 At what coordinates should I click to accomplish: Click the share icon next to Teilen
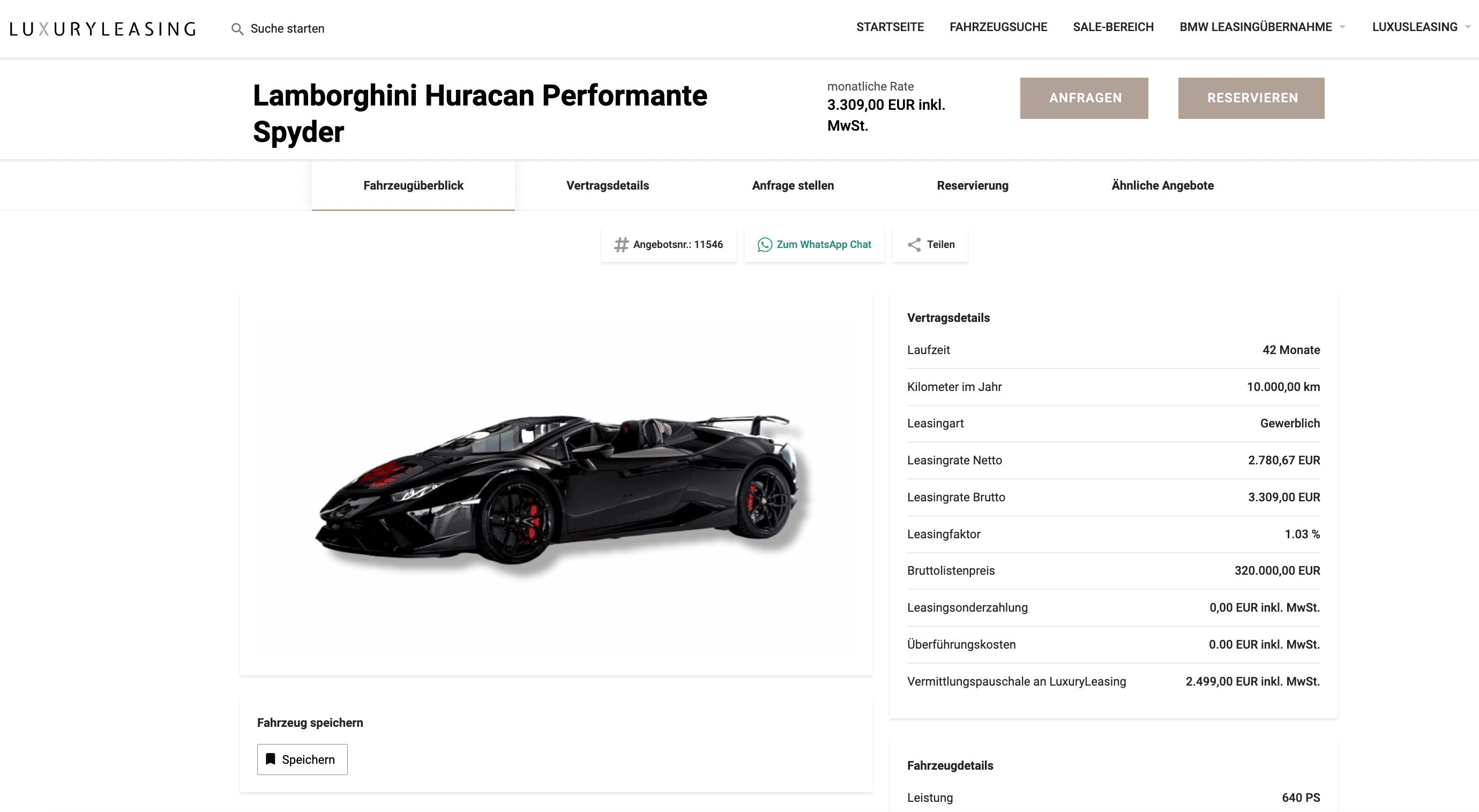tap(914, 245)
